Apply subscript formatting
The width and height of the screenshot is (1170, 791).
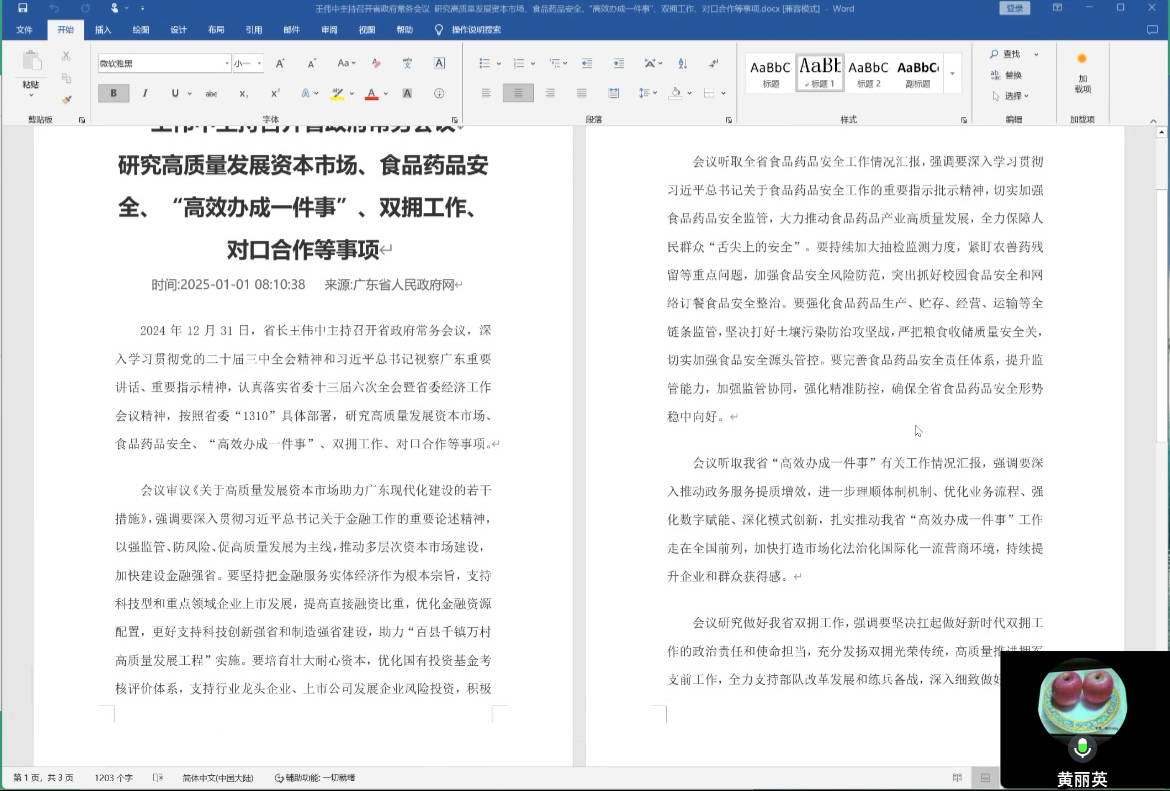pos(243,94)
